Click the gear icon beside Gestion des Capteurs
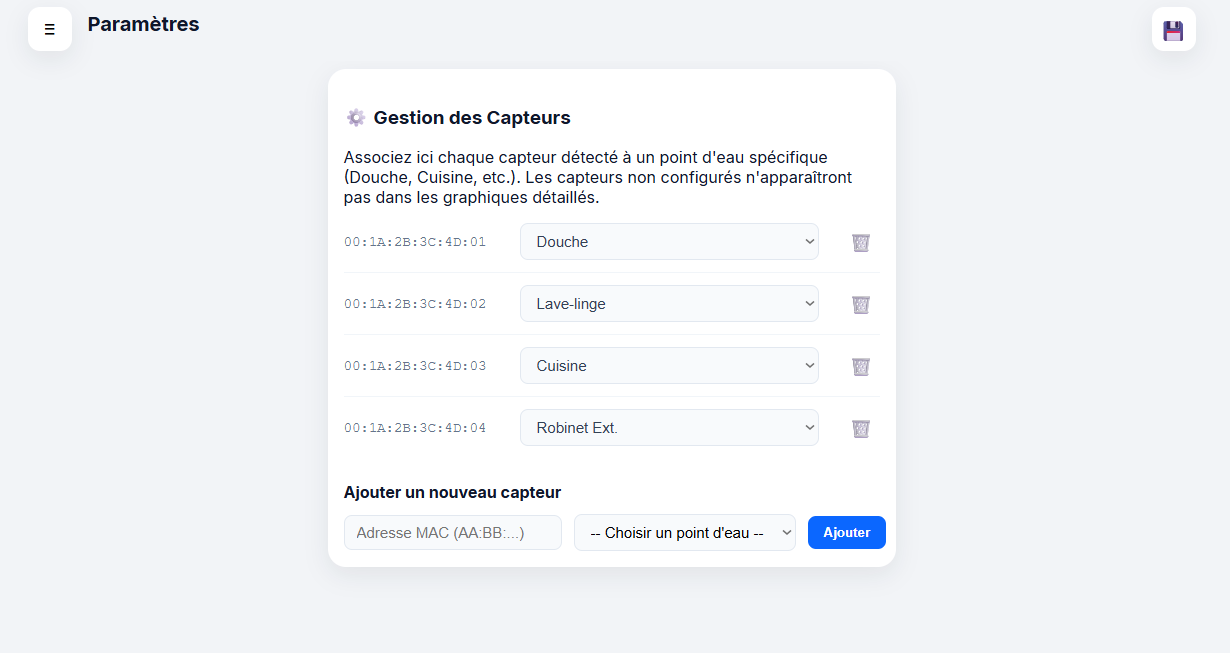This screenshot has height=653, width=1230. click(x=356, y=118)
